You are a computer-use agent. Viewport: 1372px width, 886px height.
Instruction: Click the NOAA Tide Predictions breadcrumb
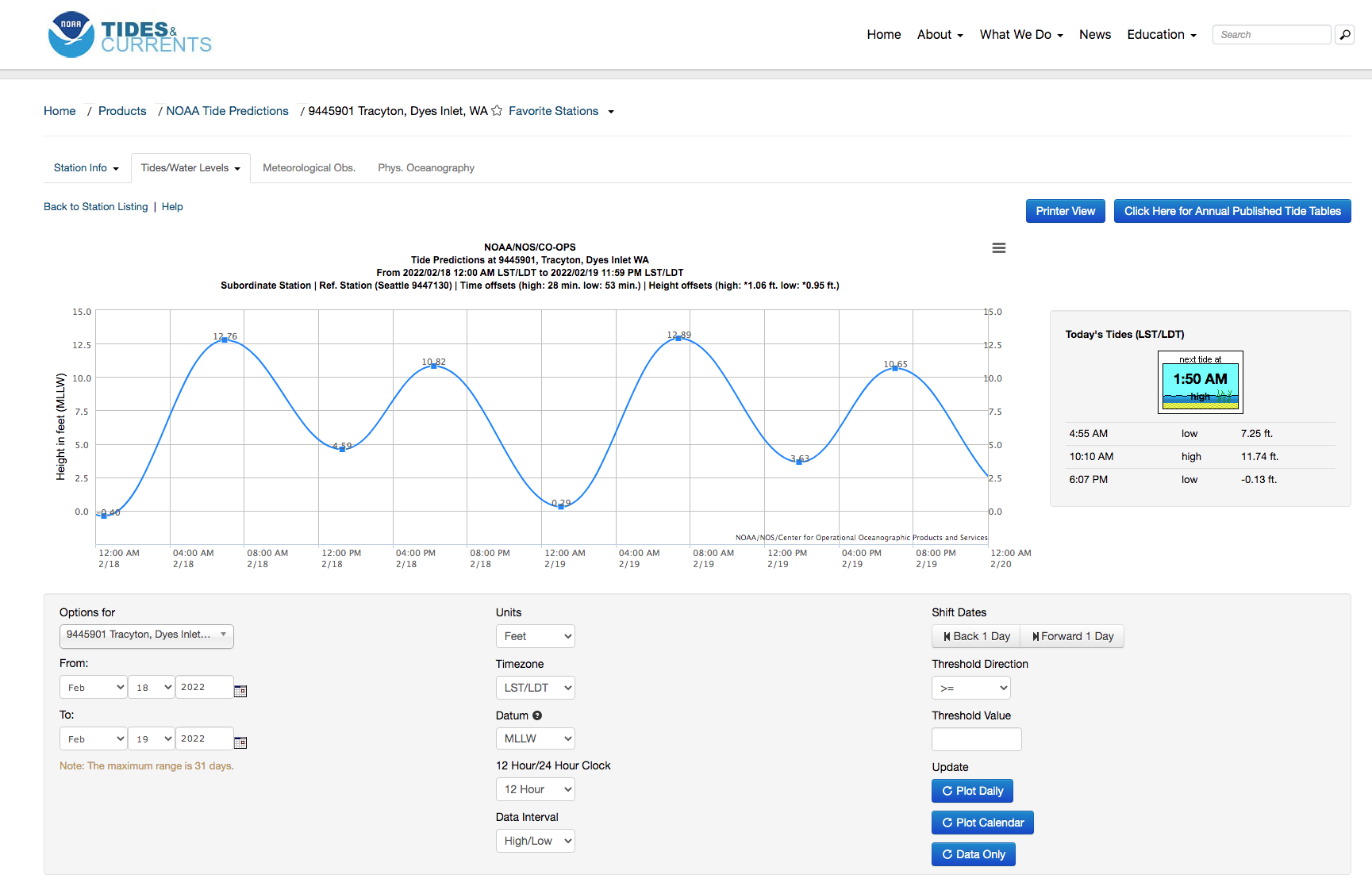(227, 111)
